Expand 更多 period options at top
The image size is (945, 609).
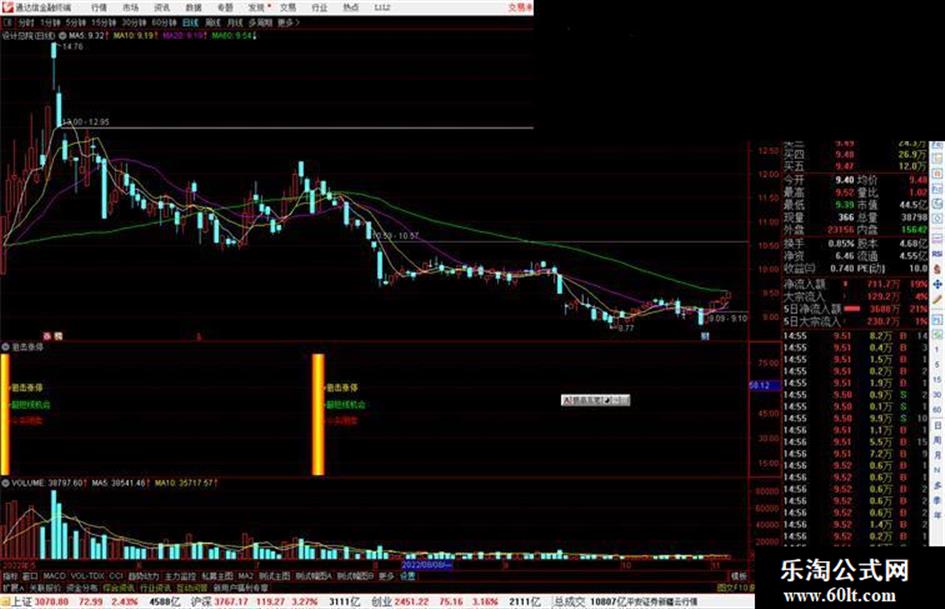(288, 22)
